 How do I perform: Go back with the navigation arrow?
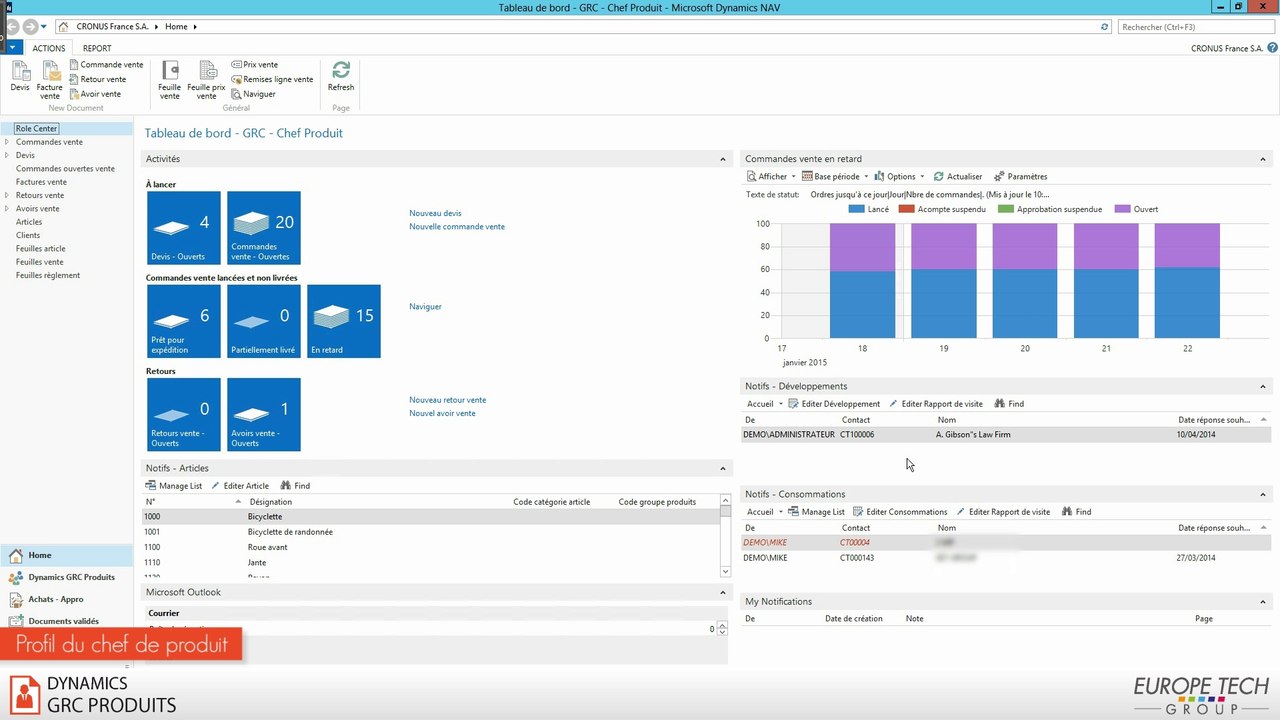(13, 27)
